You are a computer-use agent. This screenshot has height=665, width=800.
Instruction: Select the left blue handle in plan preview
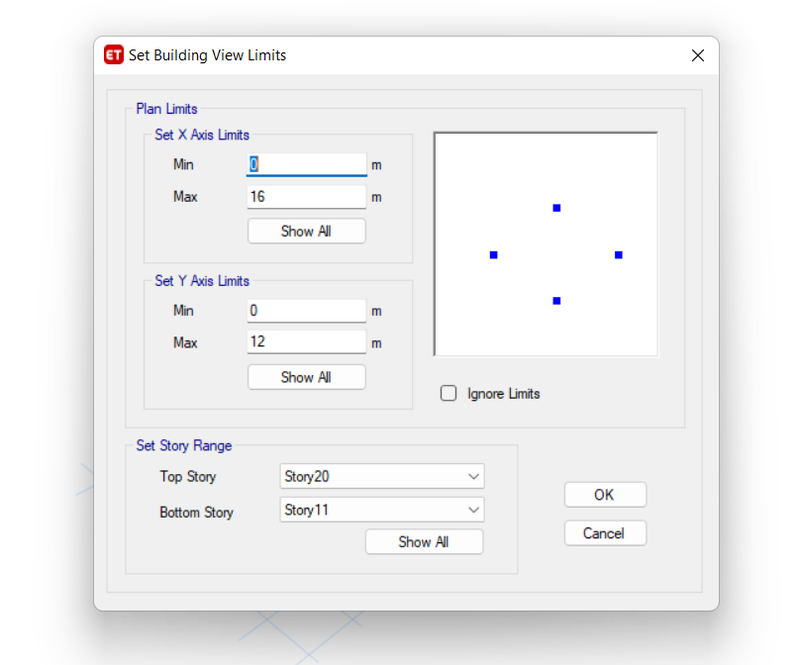tap(493, 255)
